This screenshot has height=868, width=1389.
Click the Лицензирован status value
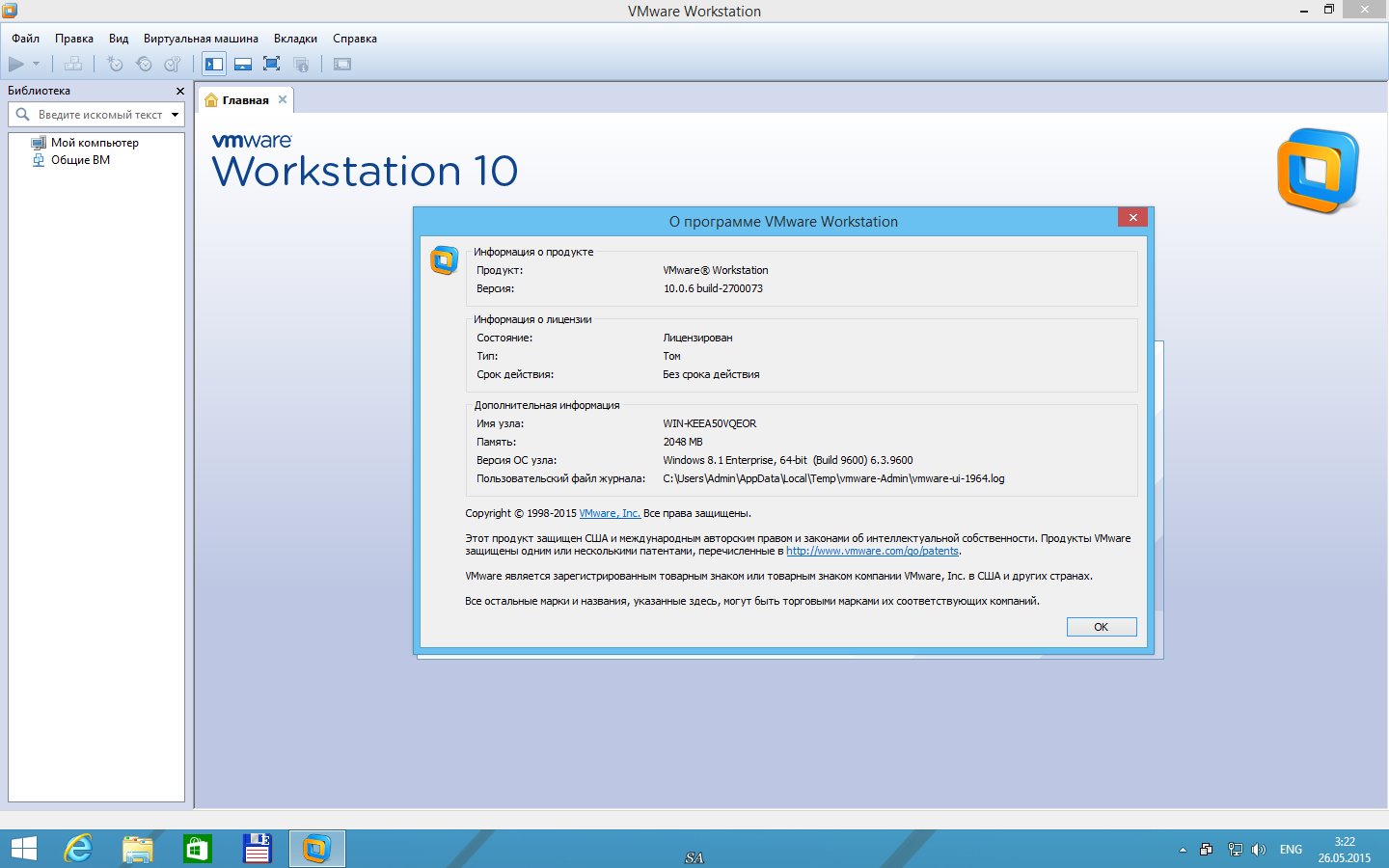point(697,338)
